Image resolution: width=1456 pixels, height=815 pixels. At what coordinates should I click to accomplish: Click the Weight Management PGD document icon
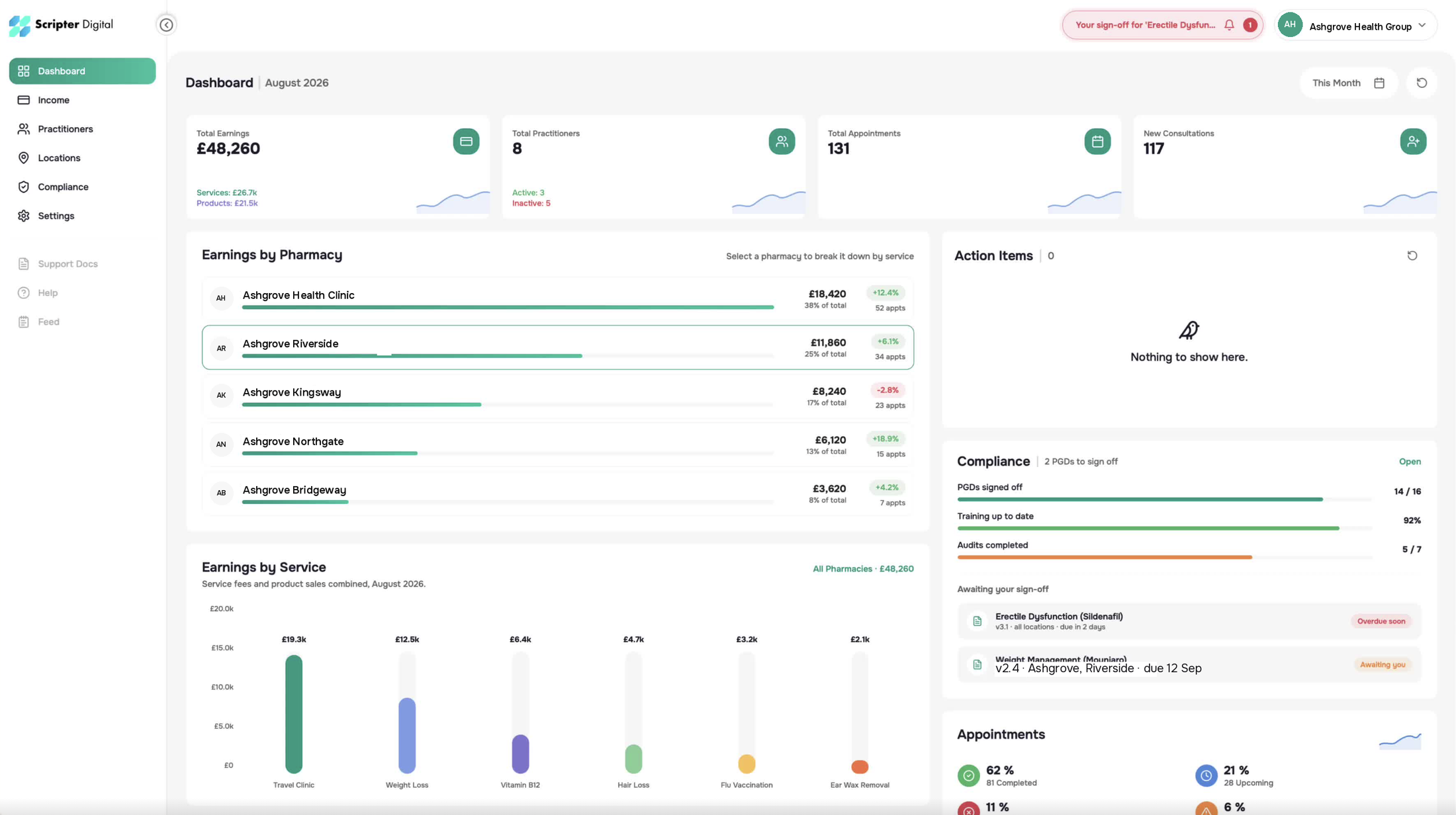977,664
